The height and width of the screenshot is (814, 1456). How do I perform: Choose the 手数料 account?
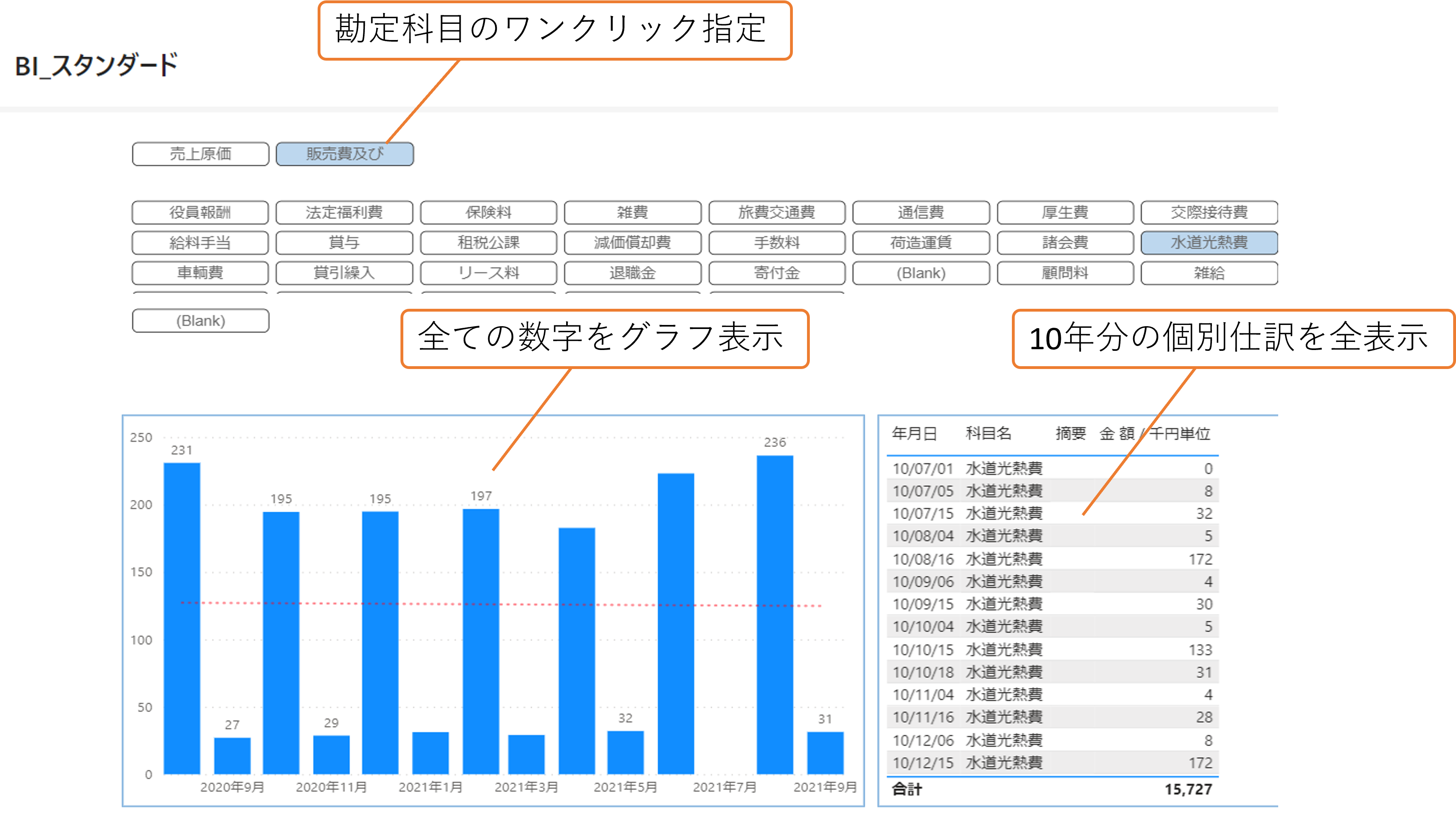(777, 243)
